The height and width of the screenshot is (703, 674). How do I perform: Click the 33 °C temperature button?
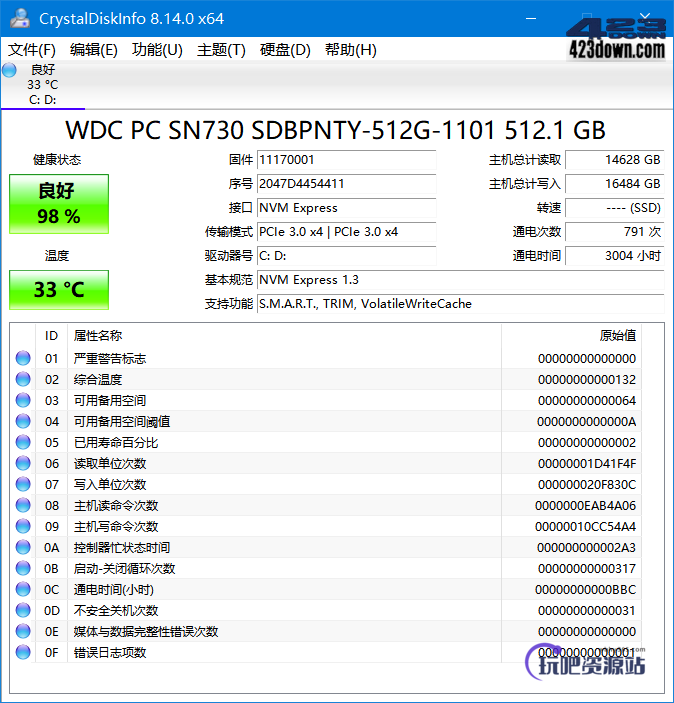[x=59, y=290]
